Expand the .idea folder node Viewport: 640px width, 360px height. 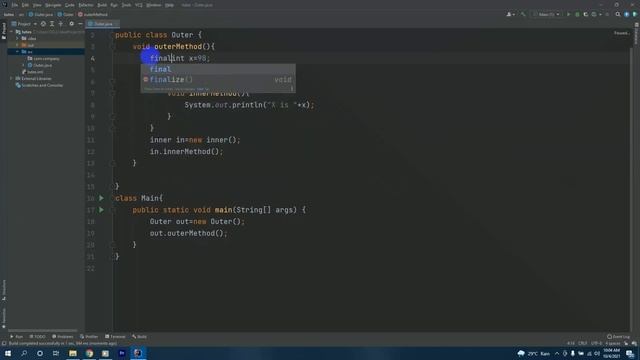pos(18,38)
